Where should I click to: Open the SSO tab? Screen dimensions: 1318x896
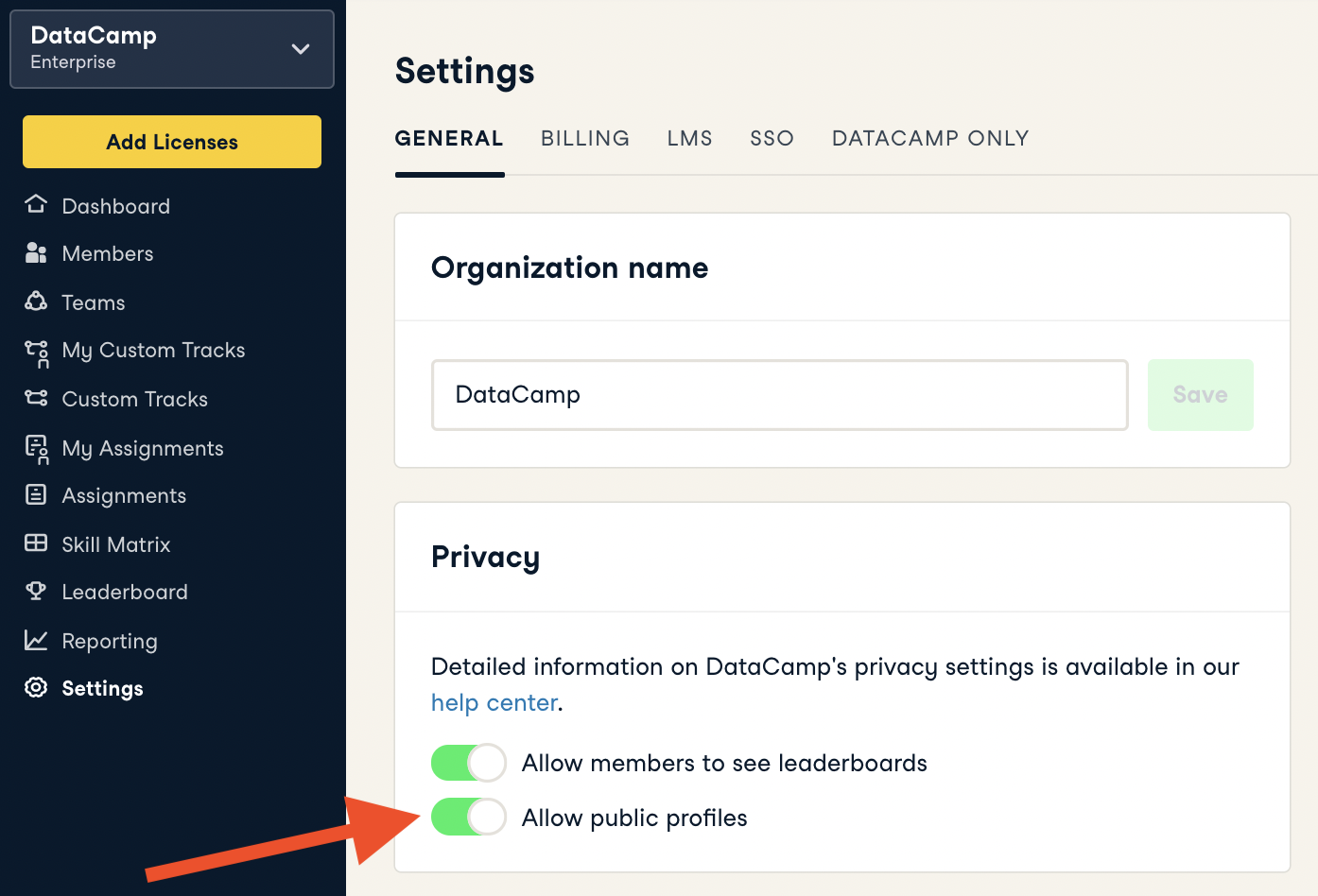pyautogui.click(x=772, y=138)
